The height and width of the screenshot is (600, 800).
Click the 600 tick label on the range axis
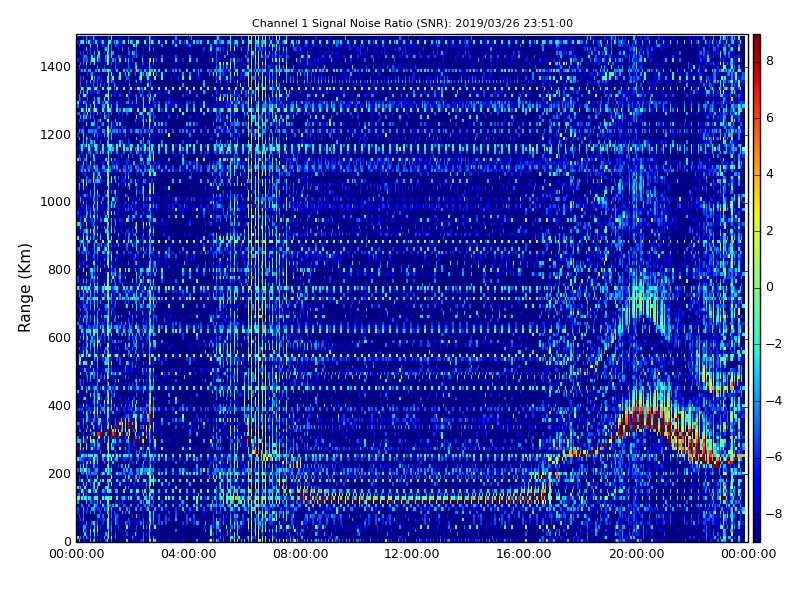tap(59, 338)
